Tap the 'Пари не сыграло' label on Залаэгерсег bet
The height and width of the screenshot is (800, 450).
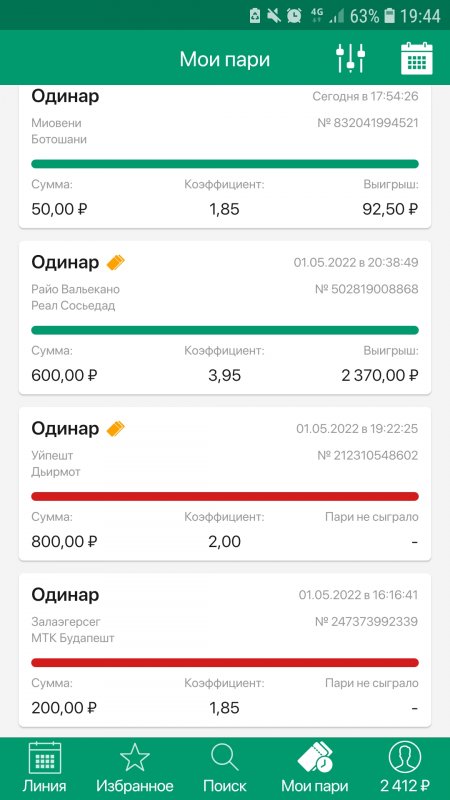tap(372, 683)
